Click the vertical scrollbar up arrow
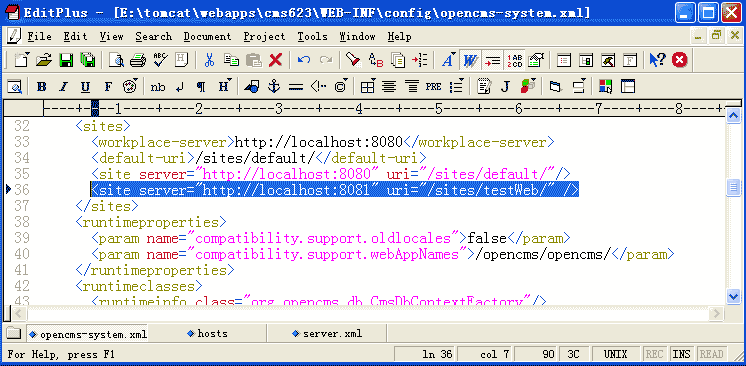The width and height of the screenshot is (746, 366). tap(733, 115)
